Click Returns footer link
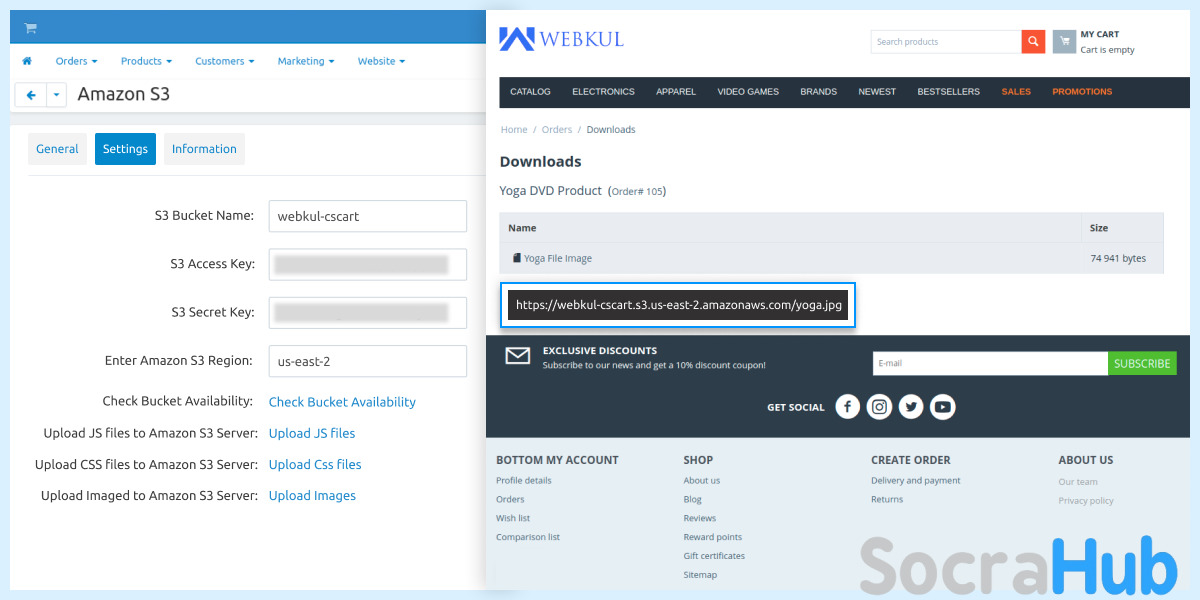 (887, 499)
